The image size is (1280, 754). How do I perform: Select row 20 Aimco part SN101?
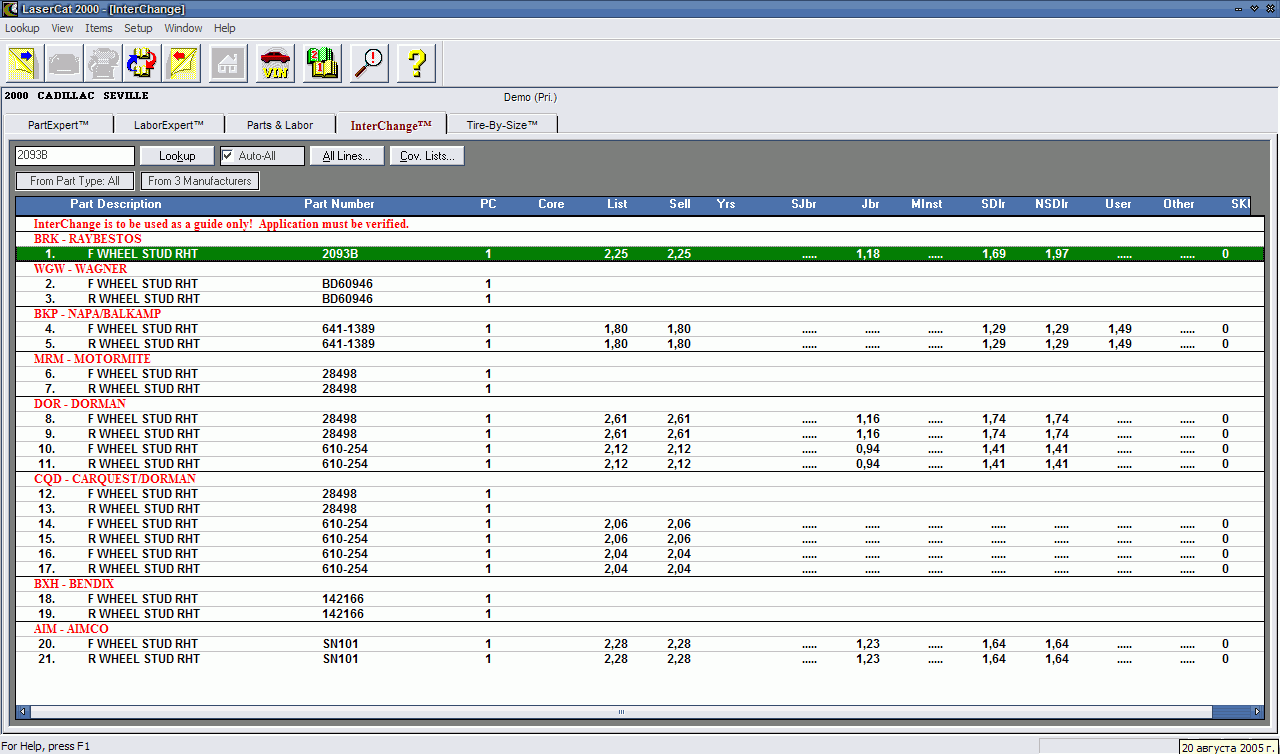[640, 644]
